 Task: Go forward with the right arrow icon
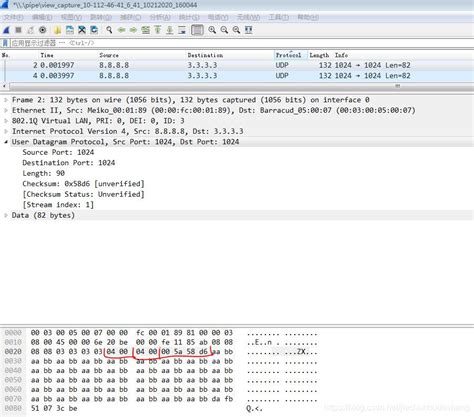[x=133, y=30]
